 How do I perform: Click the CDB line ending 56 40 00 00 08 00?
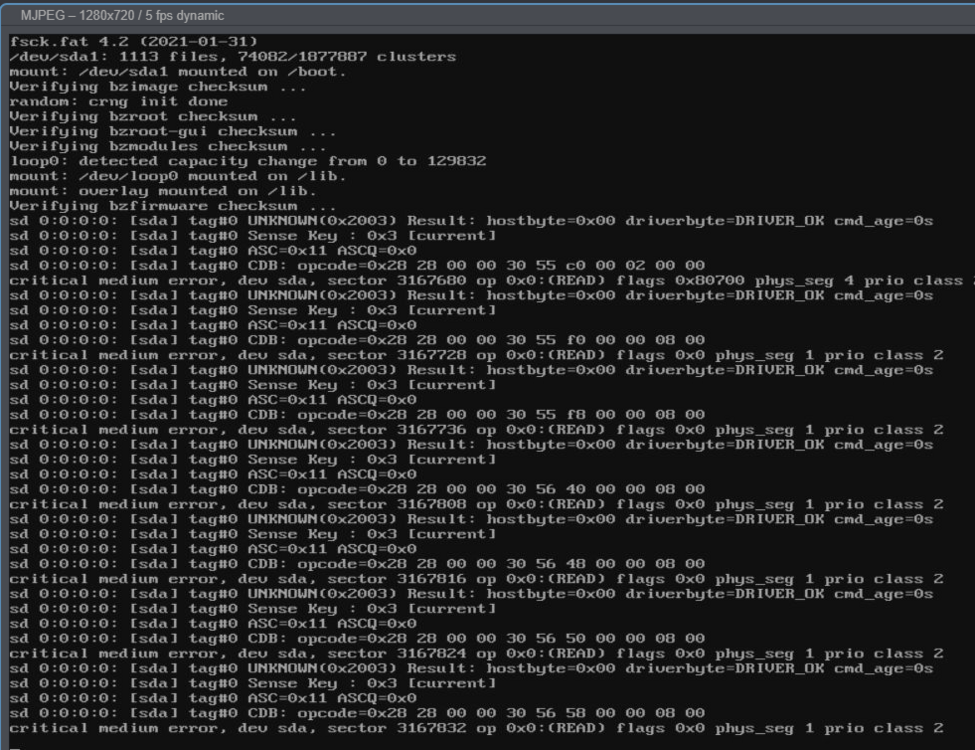(357, 489)
